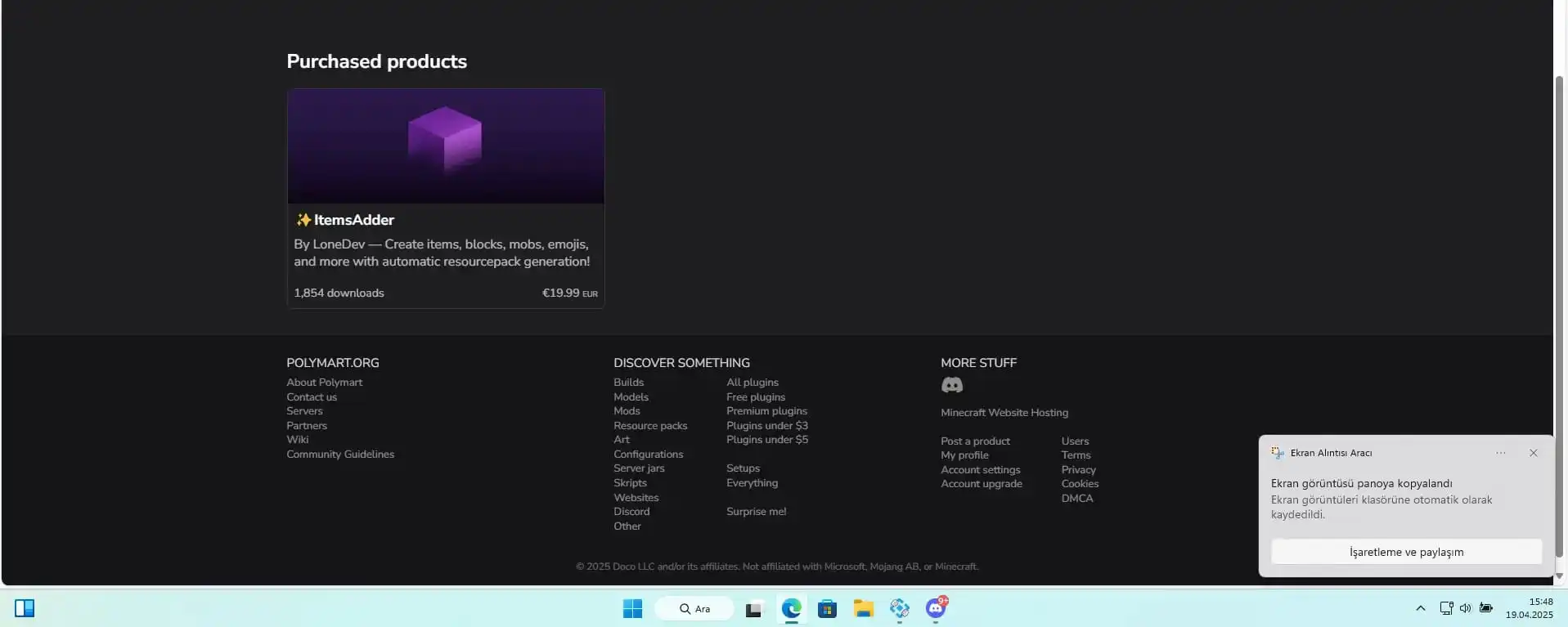The image size is (1568, 627).
Task: Open the Community Guidelines link
Action: 340,455
